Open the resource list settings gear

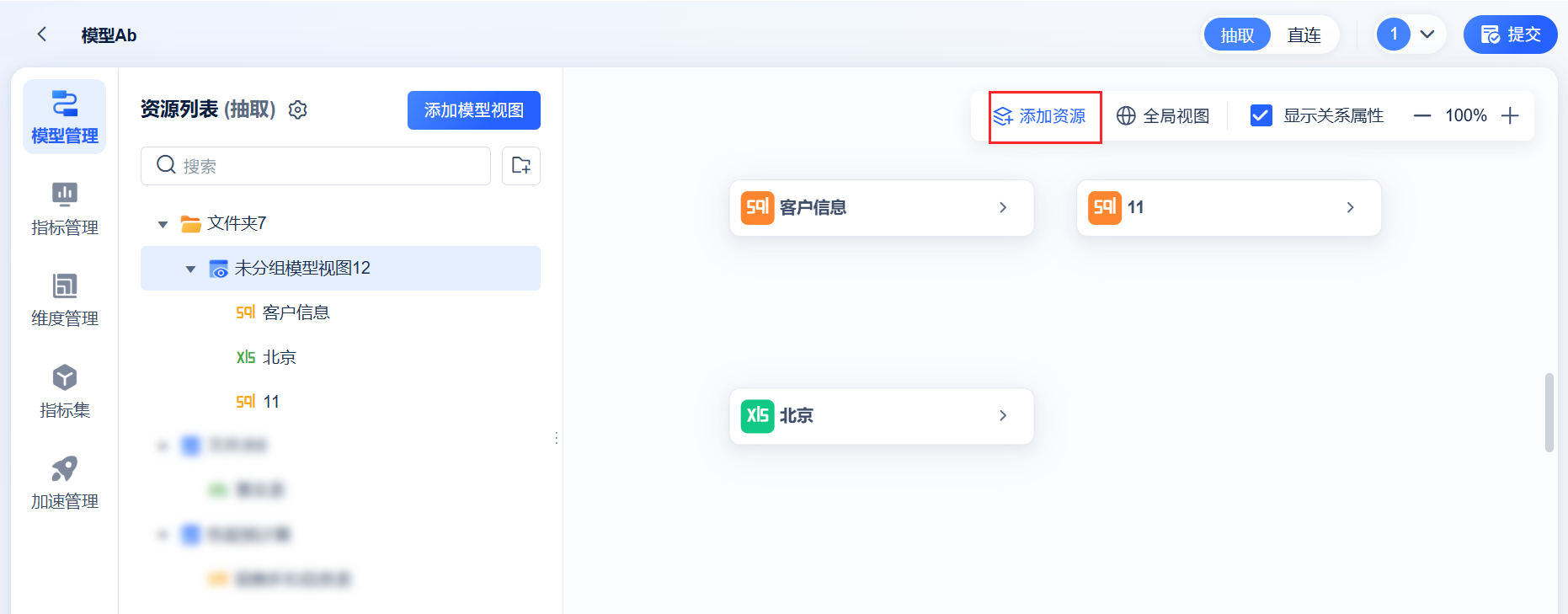click(298, 110)
